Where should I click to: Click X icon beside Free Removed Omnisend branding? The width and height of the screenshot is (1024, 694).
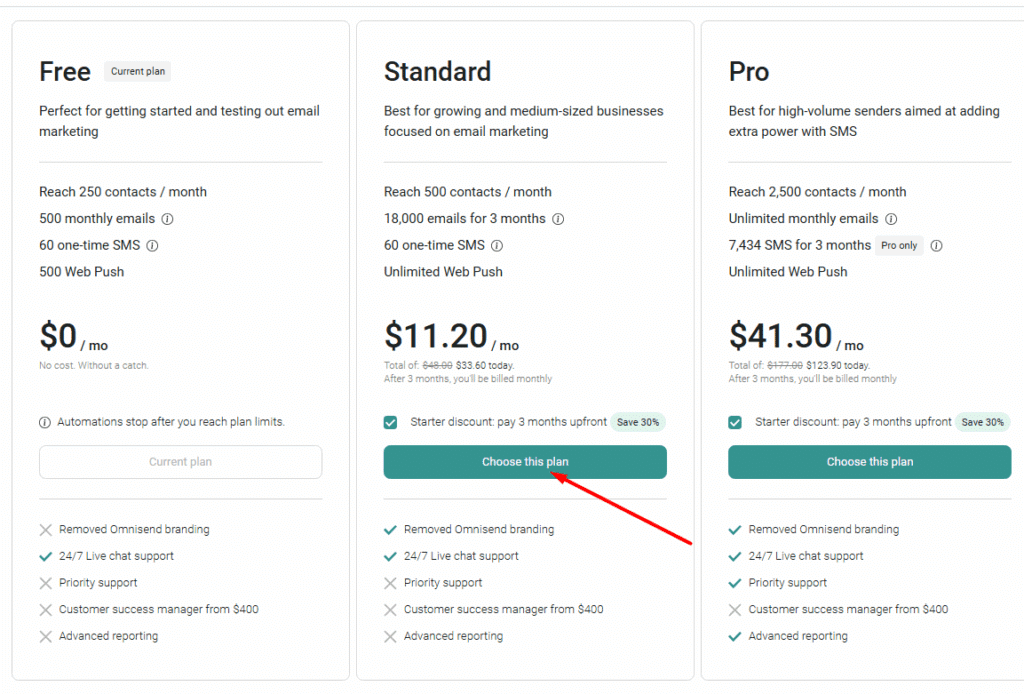[45, 530]
